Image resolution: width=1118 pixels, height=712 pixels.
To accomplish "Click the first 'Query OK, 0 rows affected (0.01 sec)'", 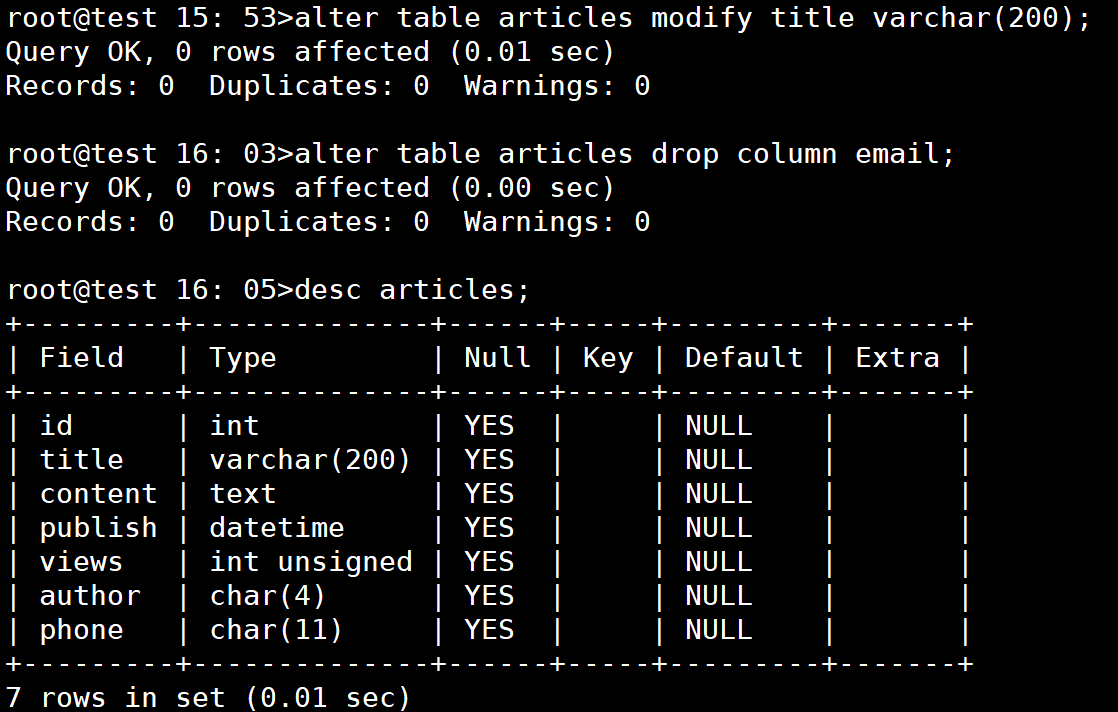I will [x=310, y=51].
